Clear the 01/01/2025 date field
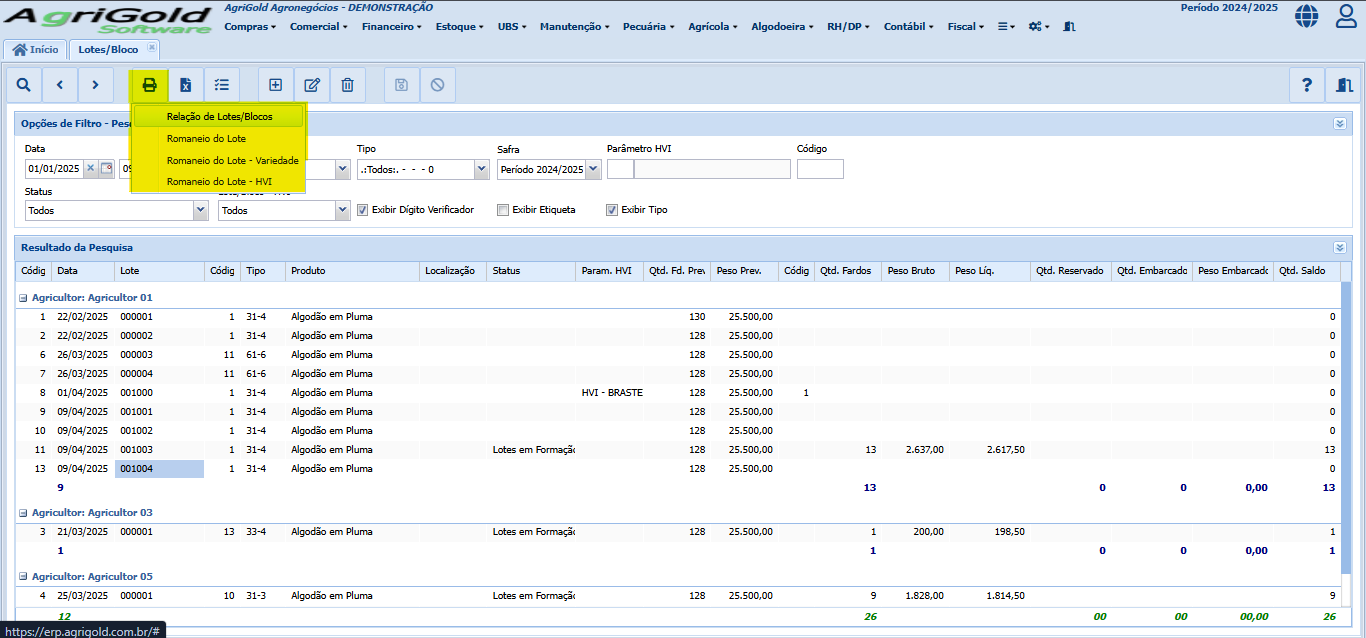 pos(90,169)
